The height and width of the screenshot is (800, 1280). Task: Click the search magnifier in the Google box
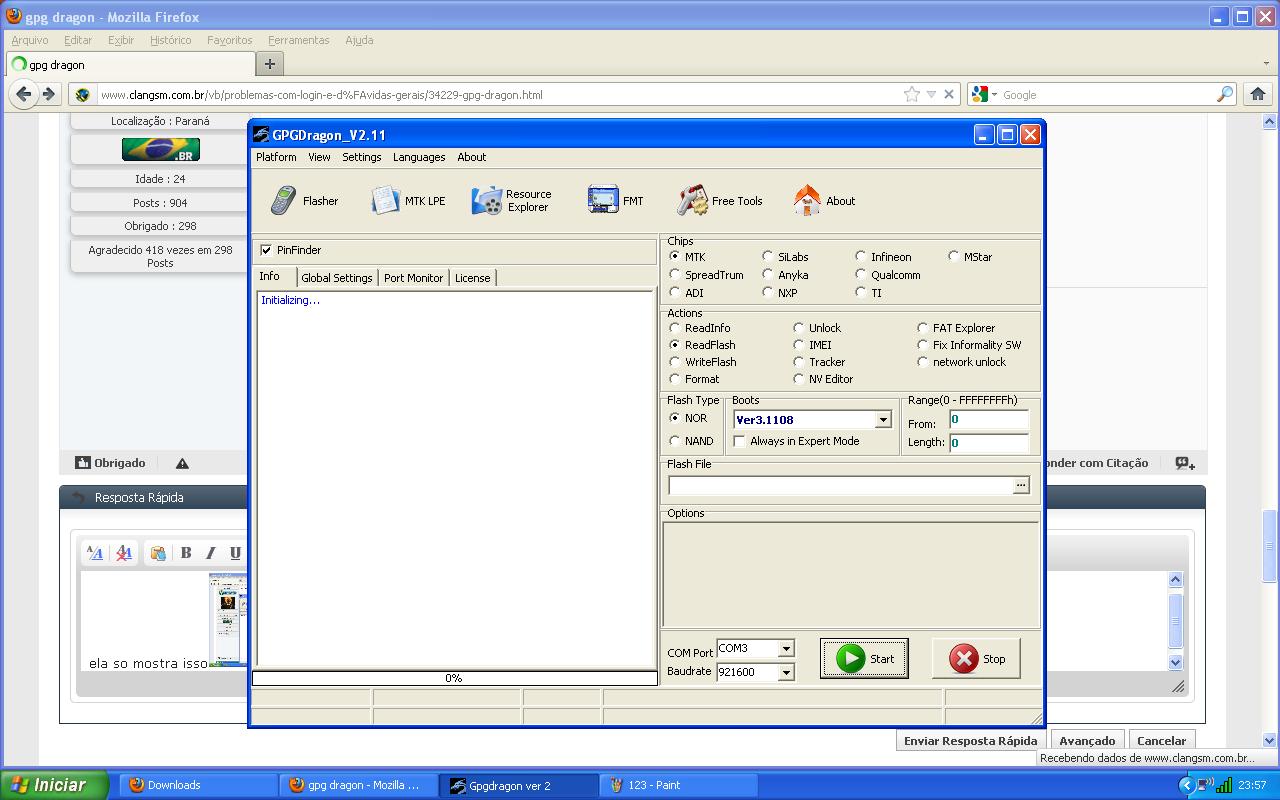point(1225,94)
